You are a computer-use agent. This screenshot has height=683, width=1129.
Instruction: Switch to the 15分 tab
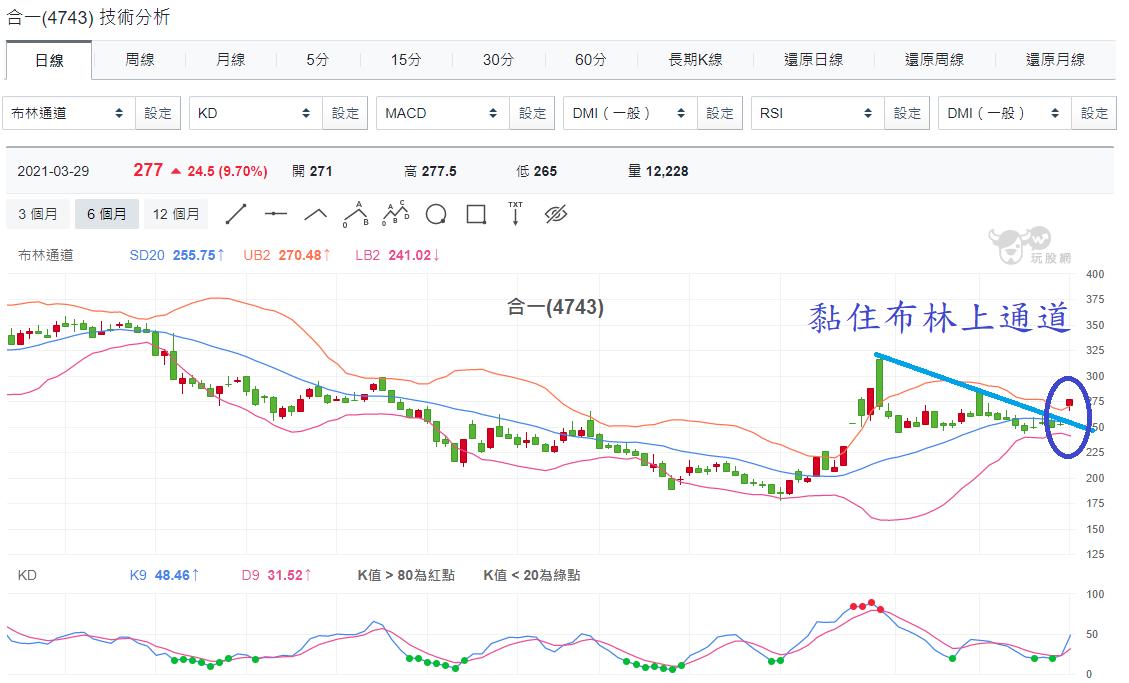click(406, 60)
